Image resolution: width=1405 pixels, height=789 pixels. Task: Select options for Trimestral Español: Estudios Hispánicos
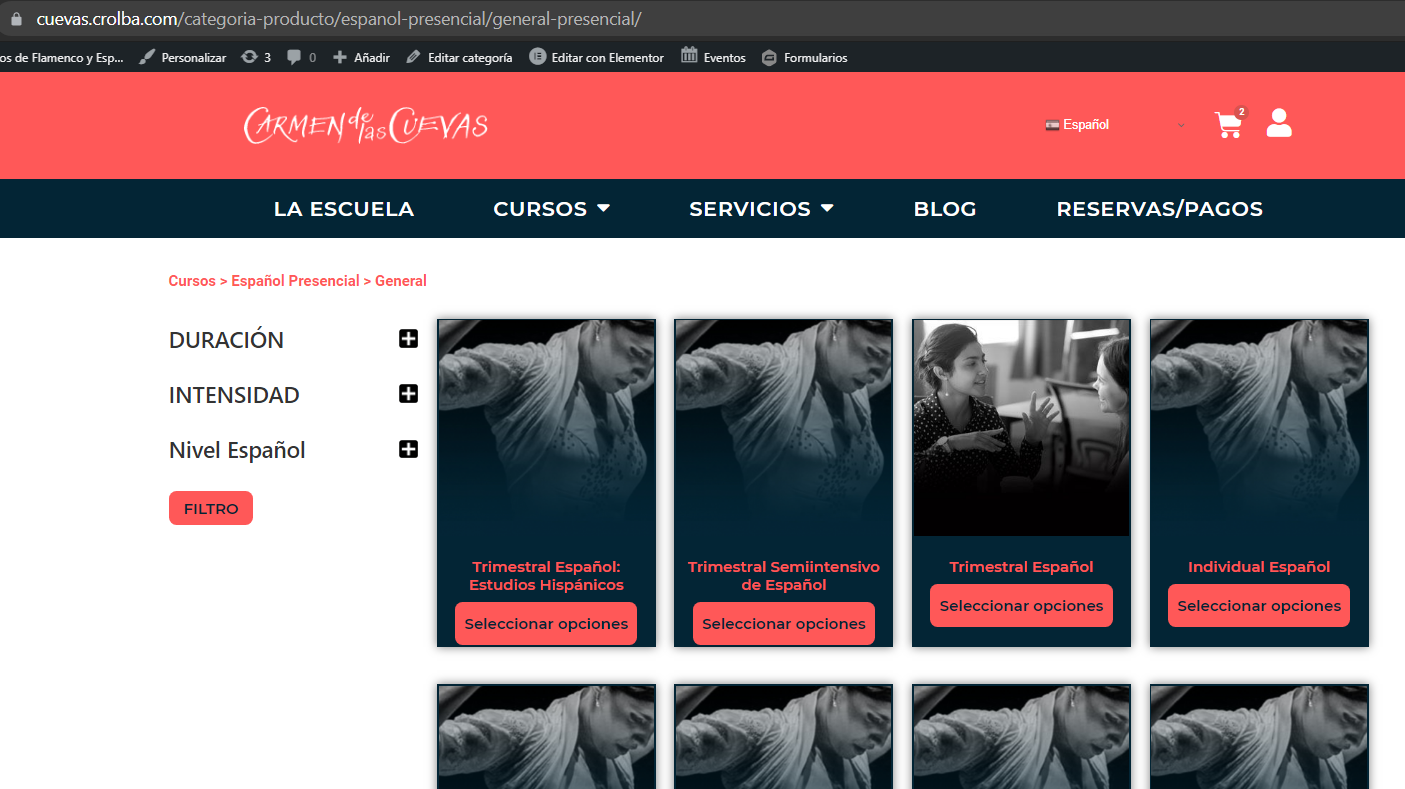point(546,623)
